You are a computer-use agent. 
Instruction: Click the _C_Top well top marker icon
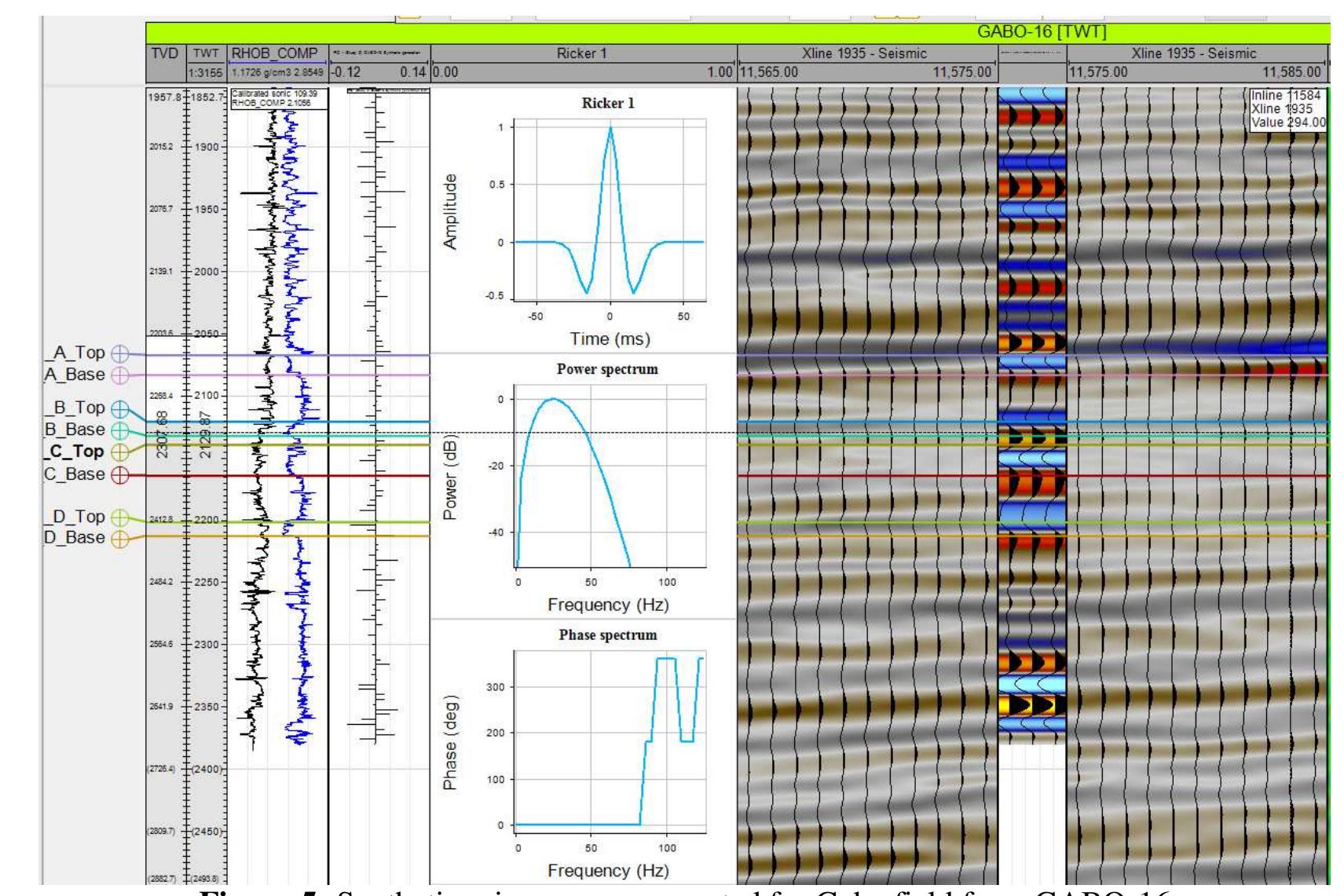119,452
